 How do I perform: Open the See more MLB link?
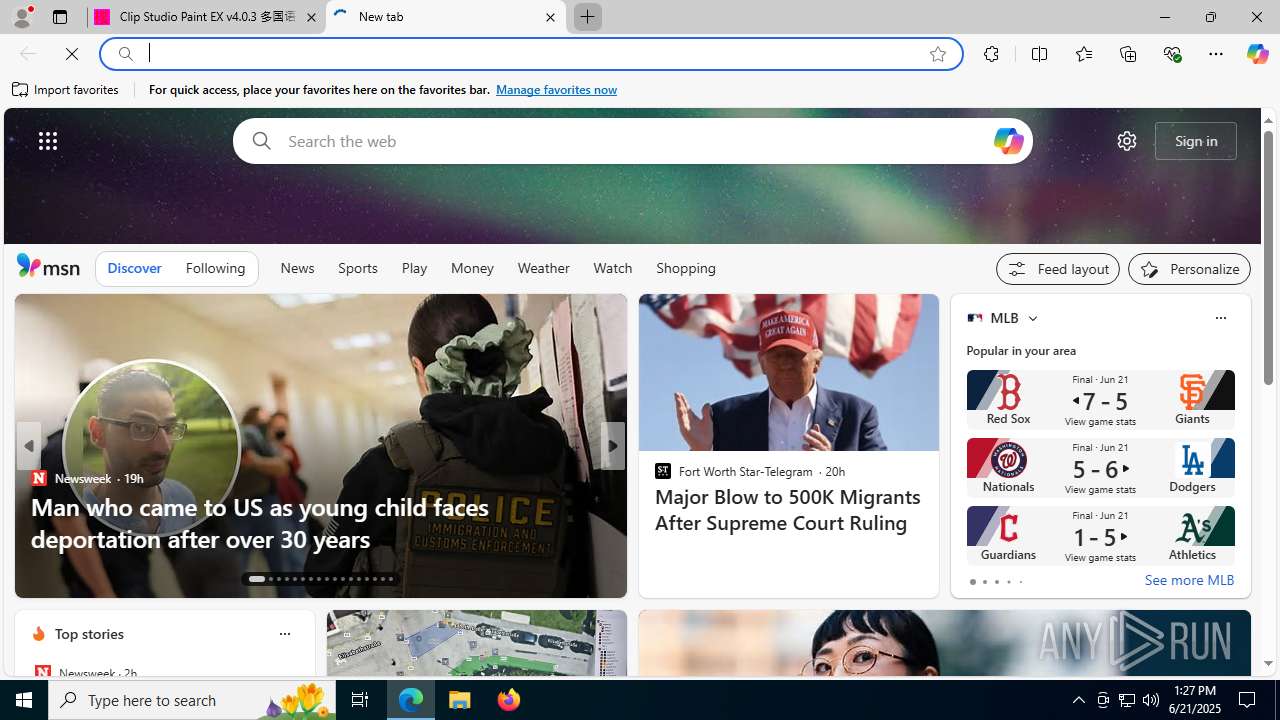1189,580
